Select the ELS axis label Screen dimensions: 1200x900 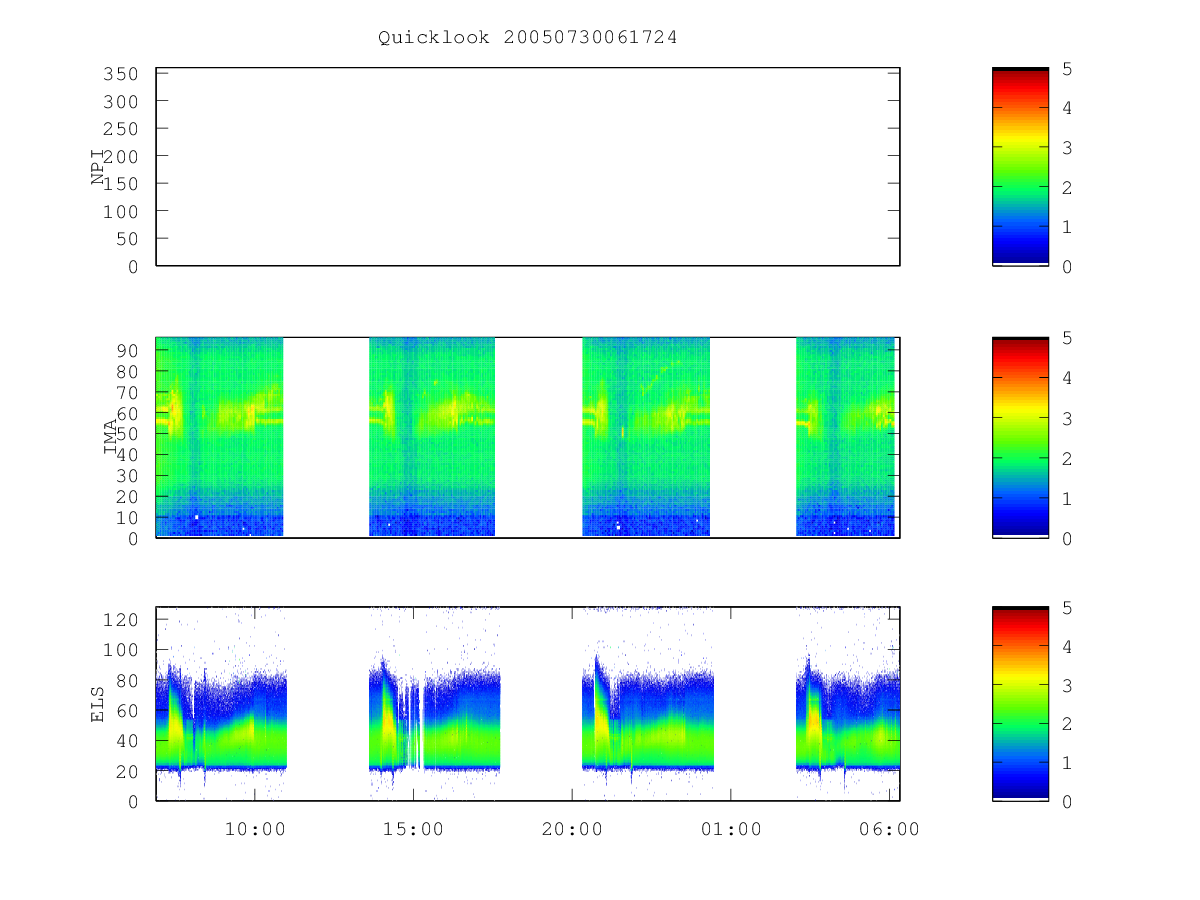tap(98, 703)
